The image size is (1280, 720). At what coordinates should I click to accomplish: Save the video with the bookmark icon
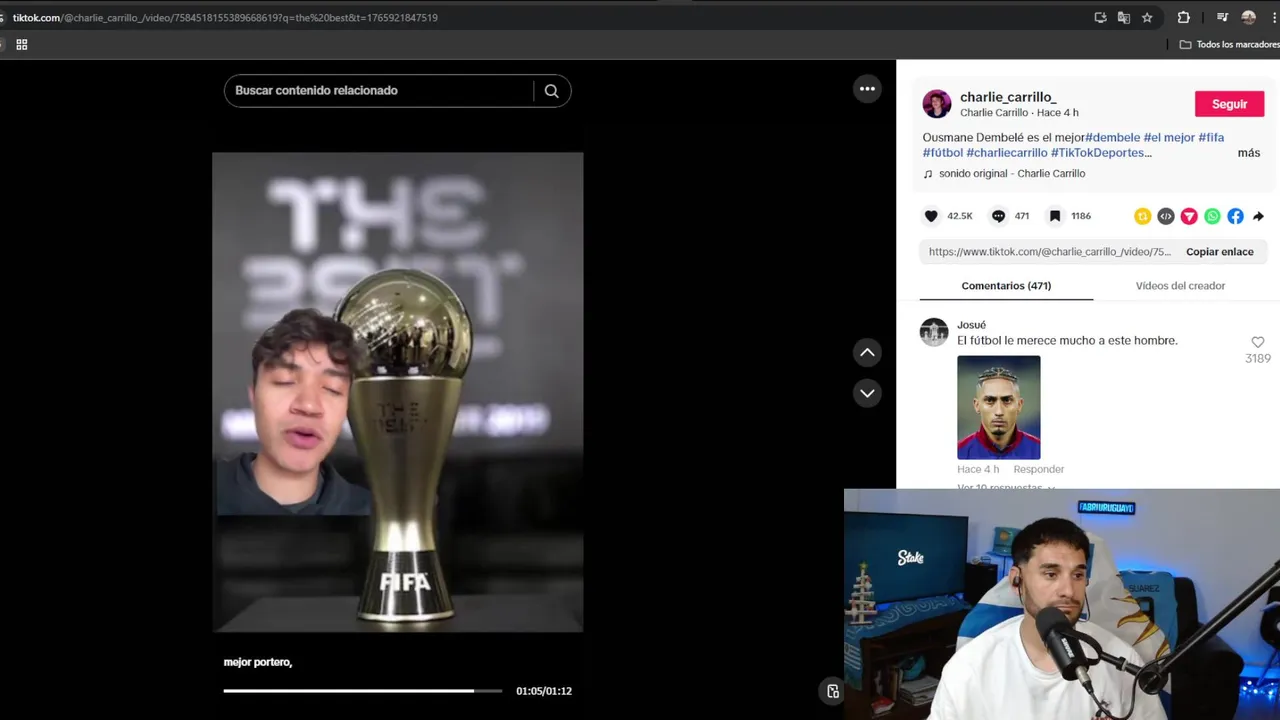[x=1054, y=216]
